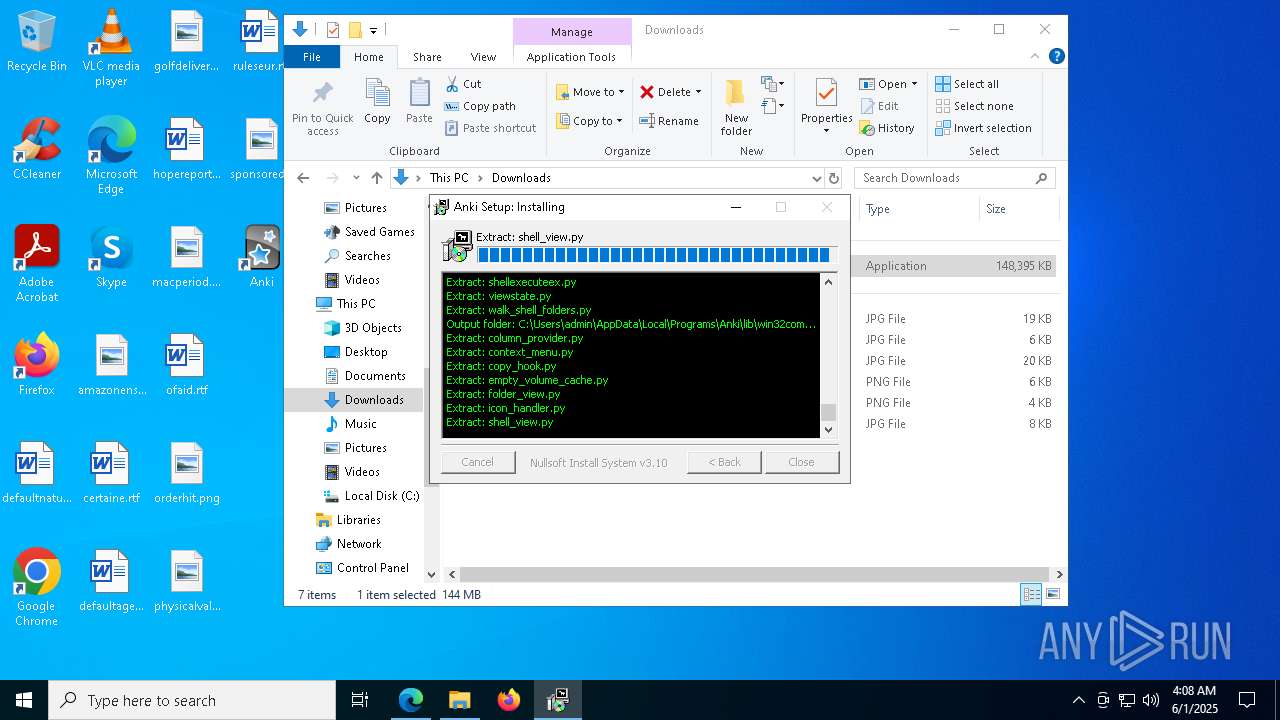
Task: Switch to details view layout
Action: pos(1031,594)
